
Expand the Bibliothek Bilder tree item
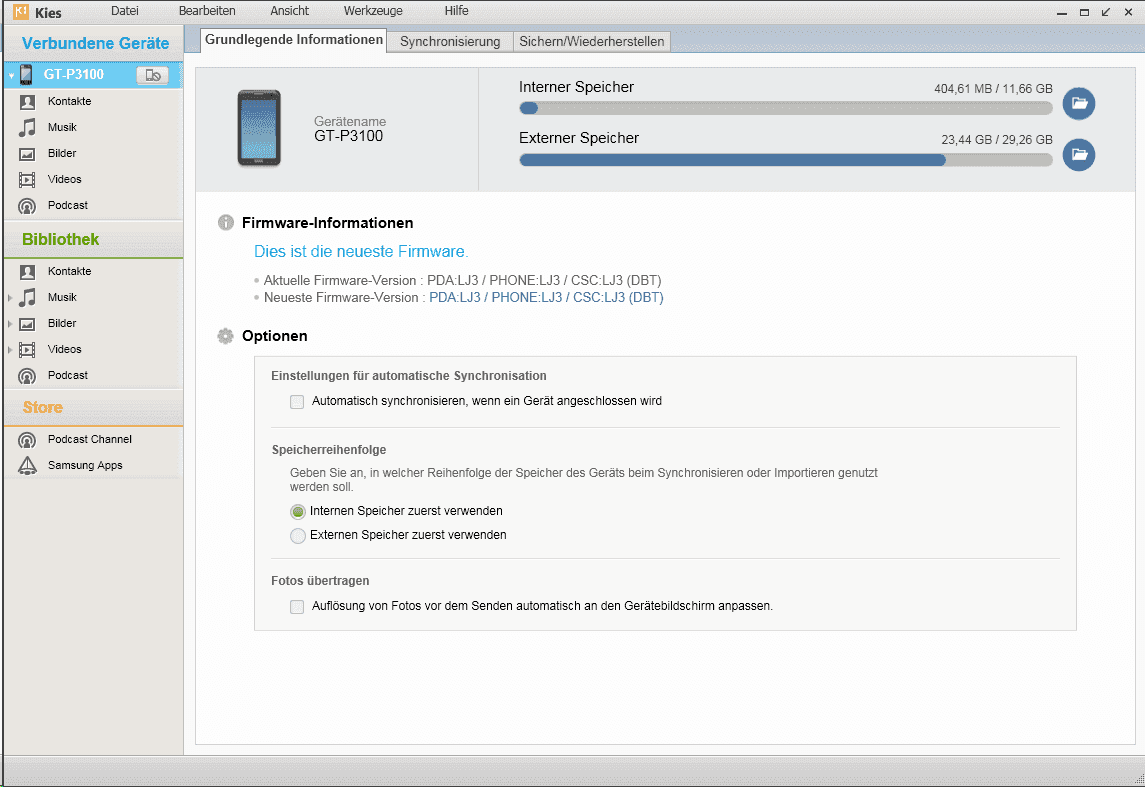tap(10, 323)
